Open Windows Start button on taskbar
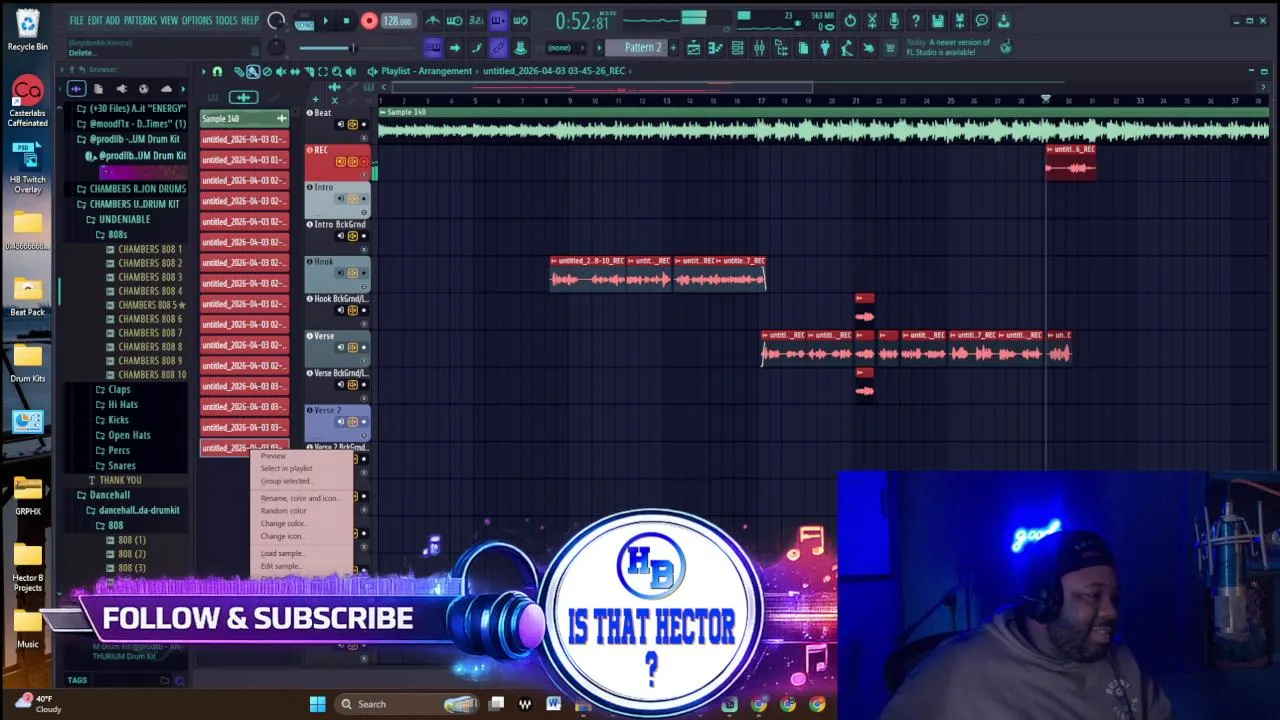The image size is (1280, 720). click(317, 704)
